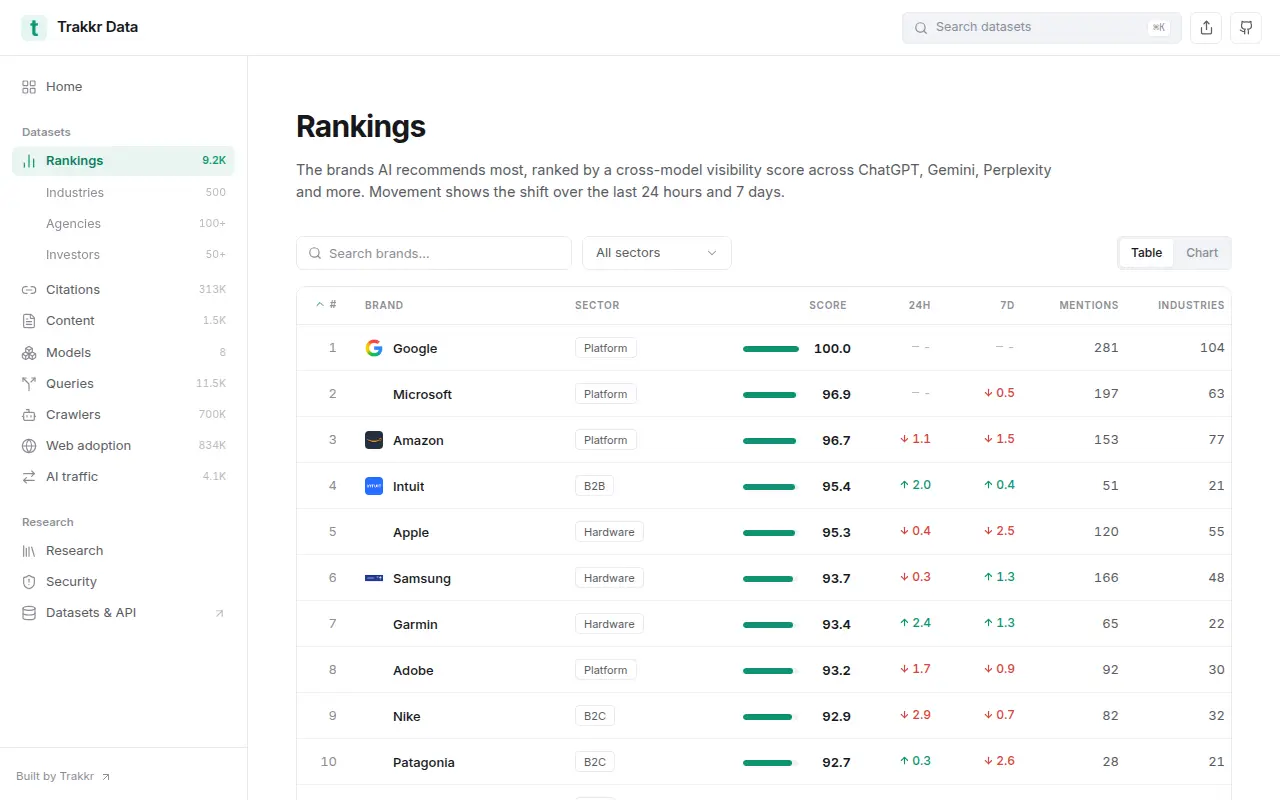
Task: Go to Home in the sidebar
Action: pos(123,87)
